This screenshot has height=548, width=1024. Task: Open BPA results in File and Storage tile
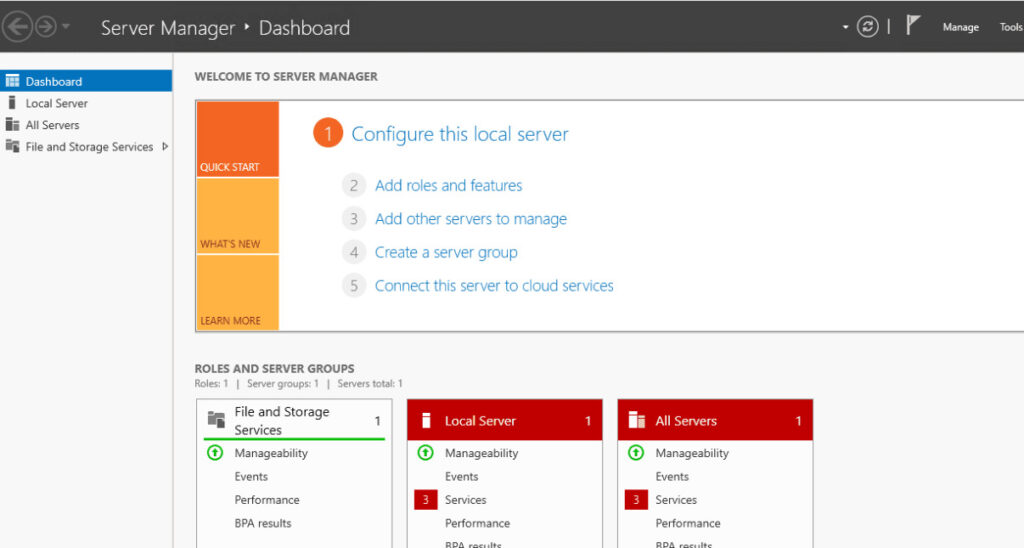point(263,523)
